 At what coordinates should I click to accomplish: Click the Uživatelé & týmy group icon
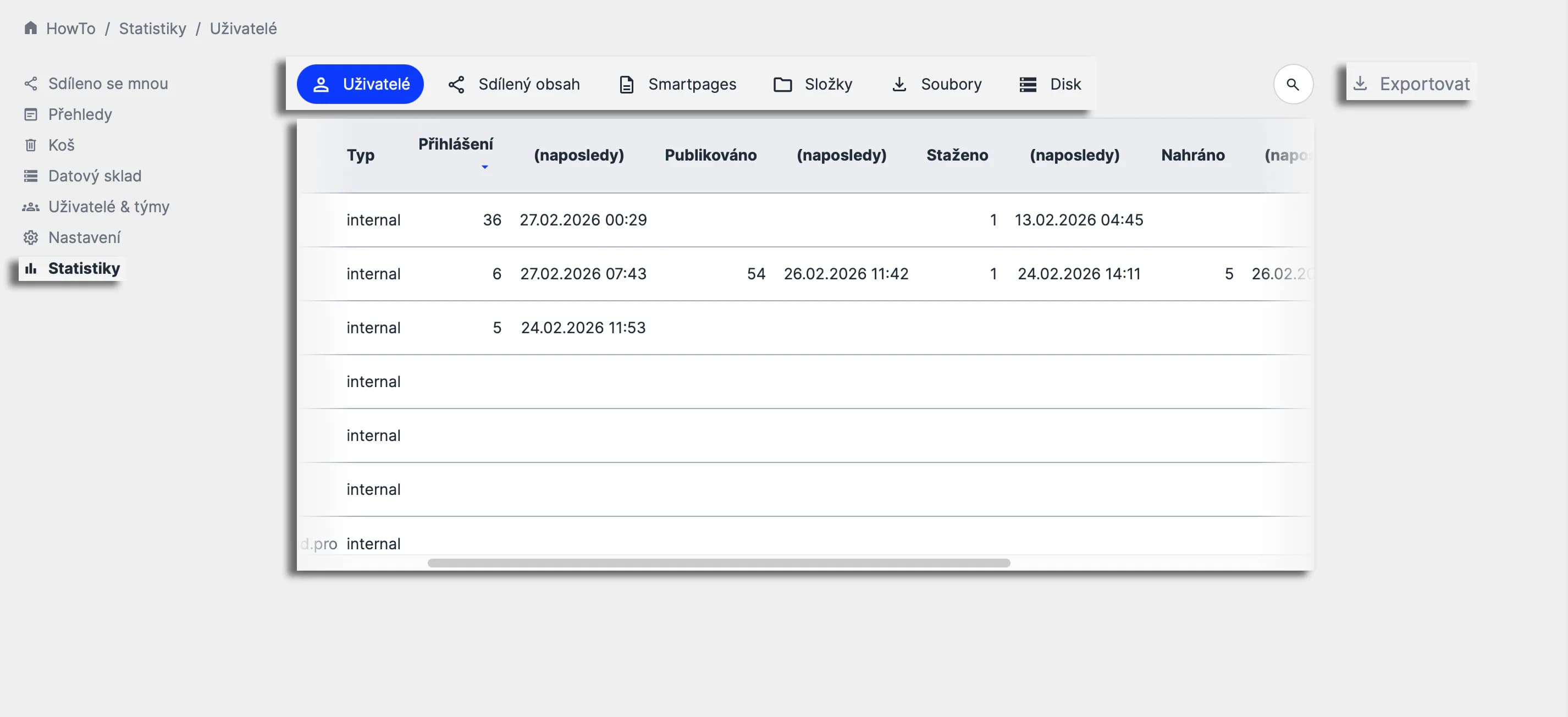pyautogui.click(x=30, y=207)
